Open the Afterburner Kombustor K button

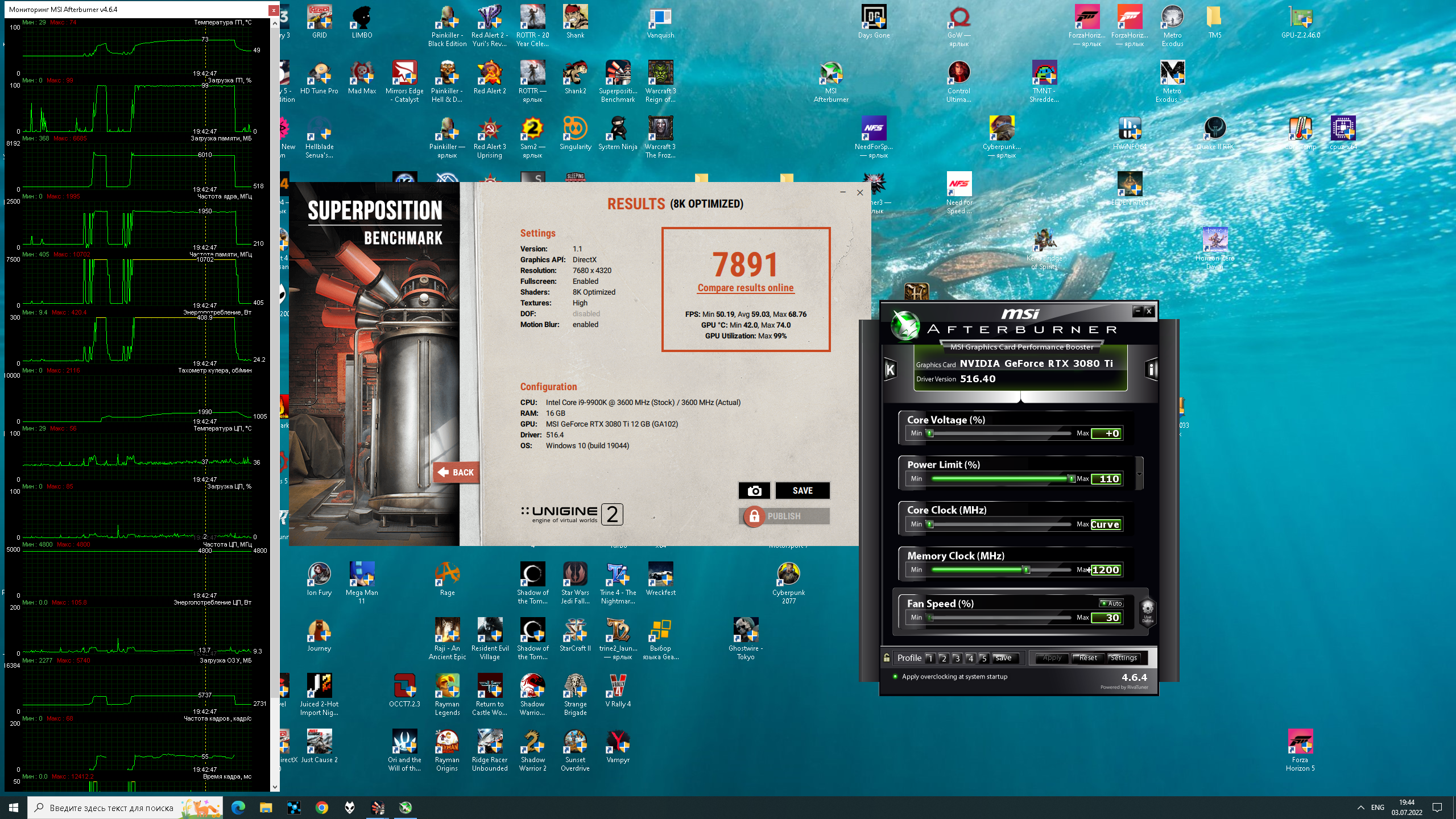pyautogui.click(x=890, y=370)
